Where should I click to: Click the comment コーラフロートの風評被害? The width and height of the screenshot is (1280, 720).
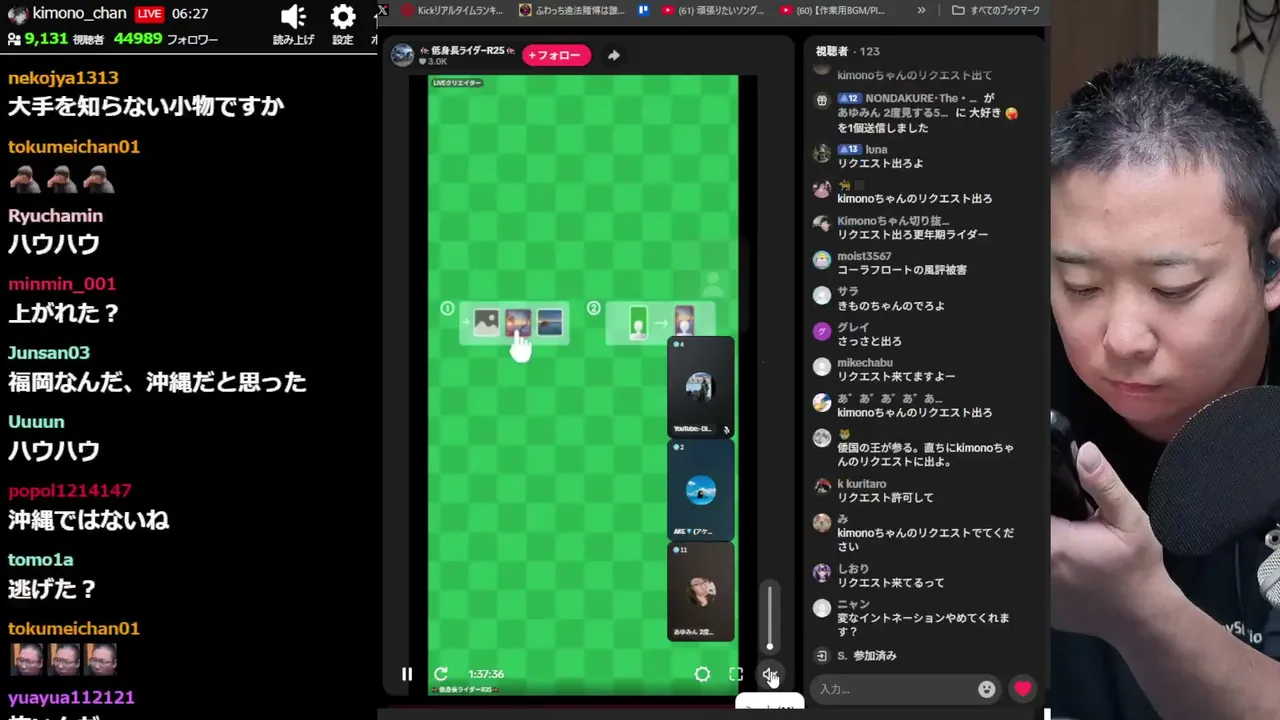pos(902,270)
